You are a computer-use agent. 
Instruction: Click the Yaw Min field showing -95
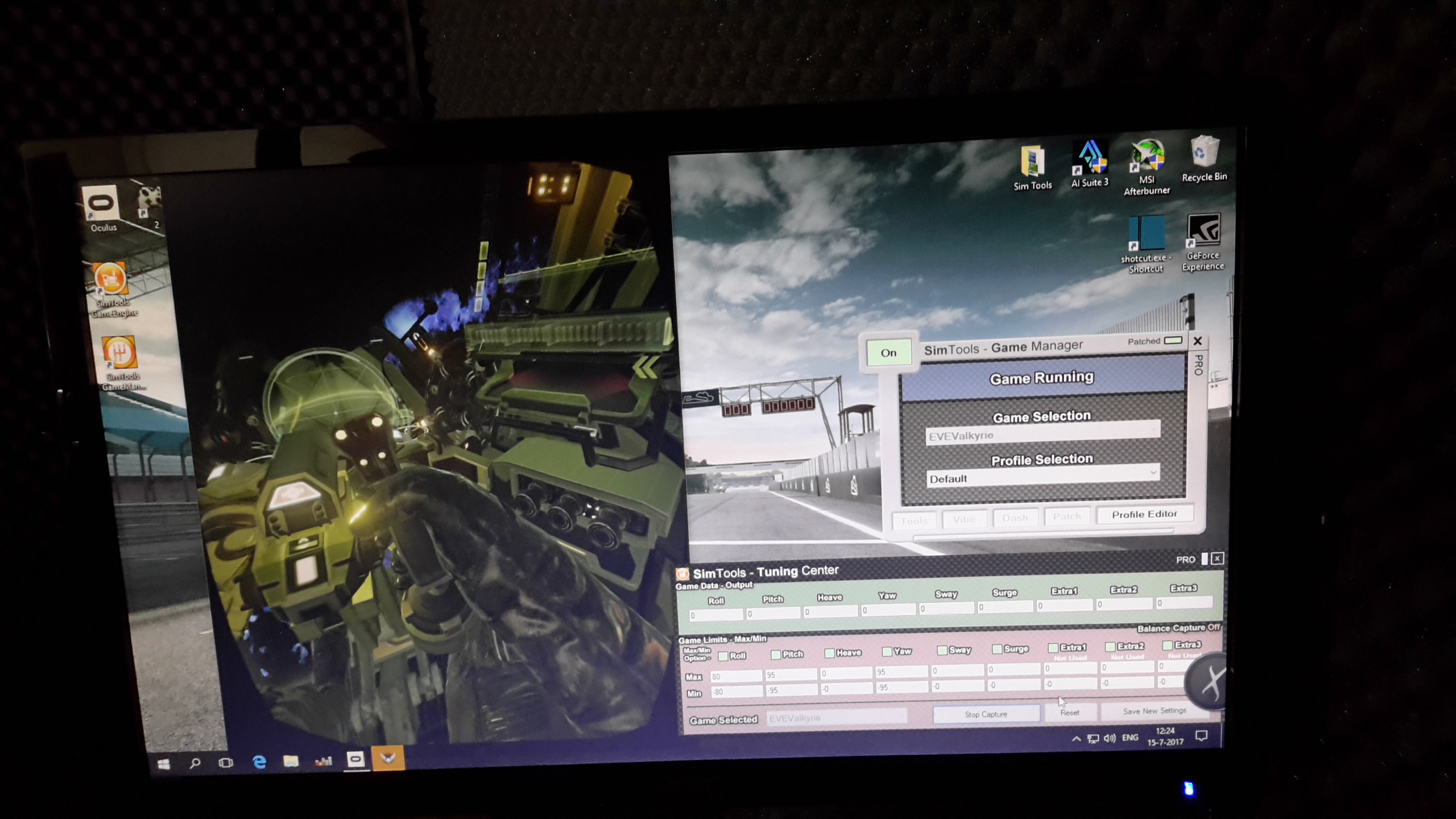tap(901, 687)
